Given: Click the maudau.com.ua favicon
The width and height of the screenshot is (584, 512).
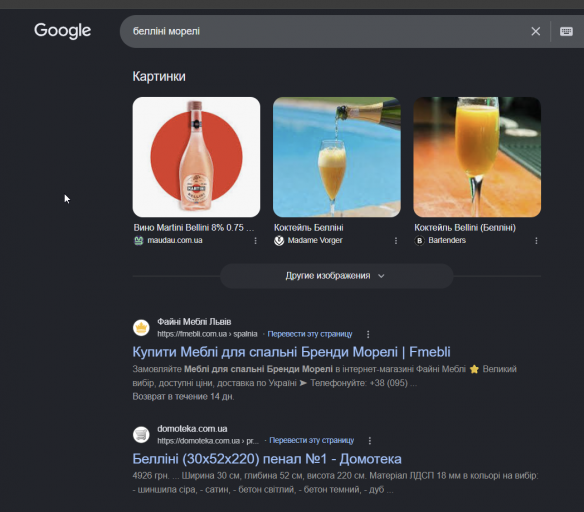Looking at the screenshot, I should 139,241.
